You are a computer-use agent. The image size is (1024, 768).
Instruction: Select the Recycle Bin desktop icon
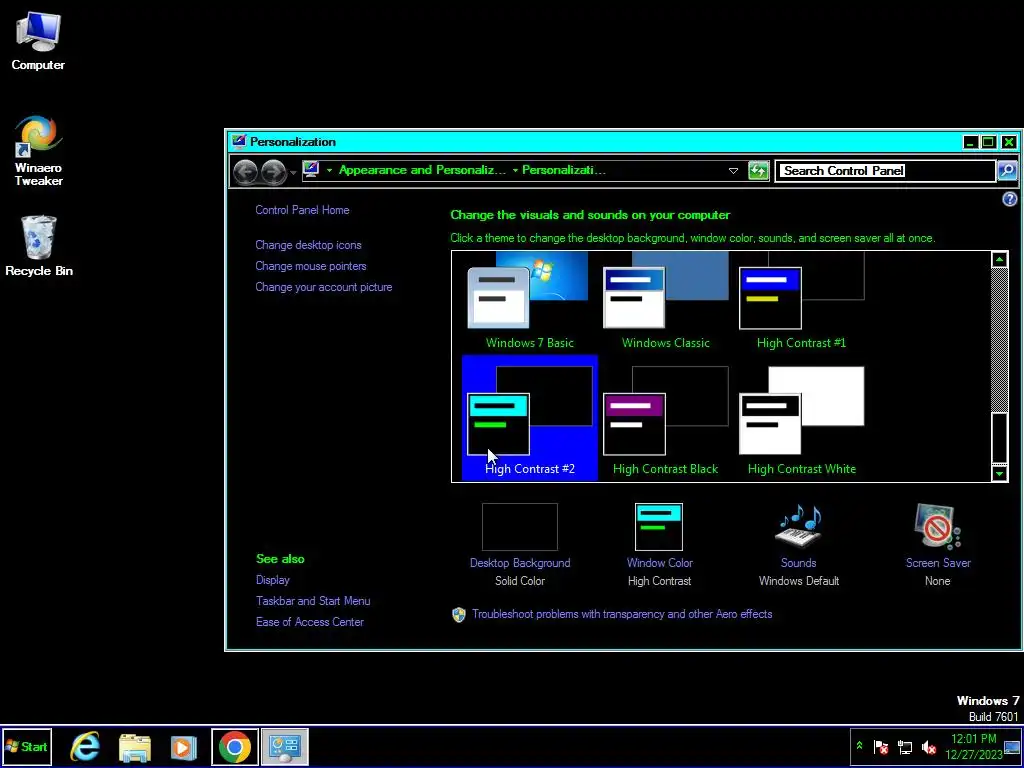coord(39,246)
